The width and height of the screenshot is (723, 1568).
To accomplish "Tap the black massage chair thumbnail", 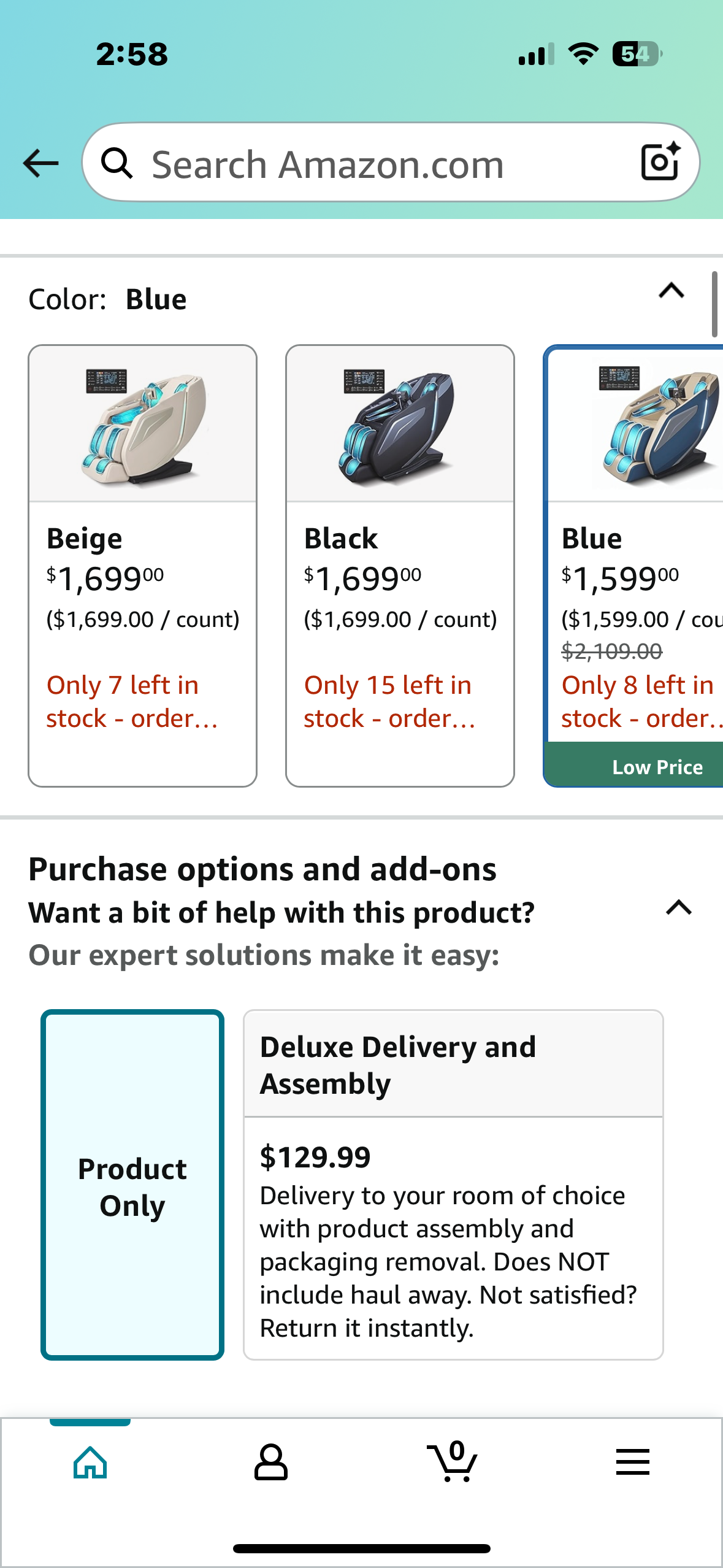I will click(x=400, y=424).
